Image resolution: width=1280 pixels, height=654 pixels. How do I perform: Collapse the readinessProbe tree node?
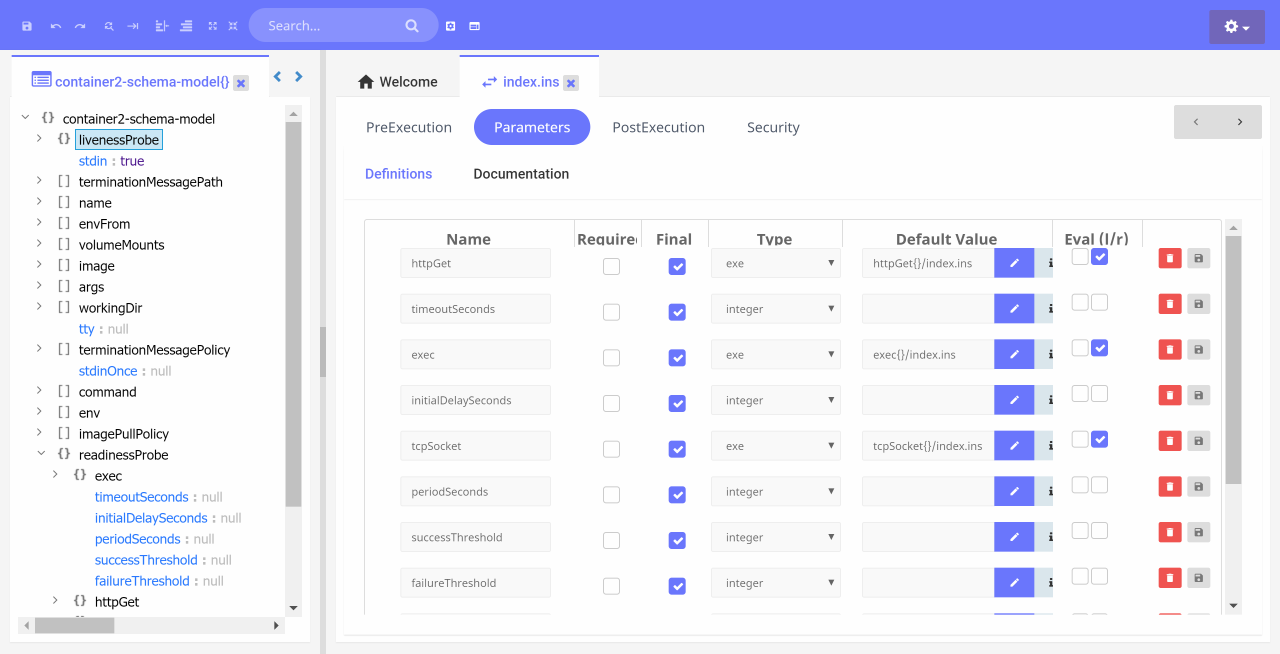[40, 454]
